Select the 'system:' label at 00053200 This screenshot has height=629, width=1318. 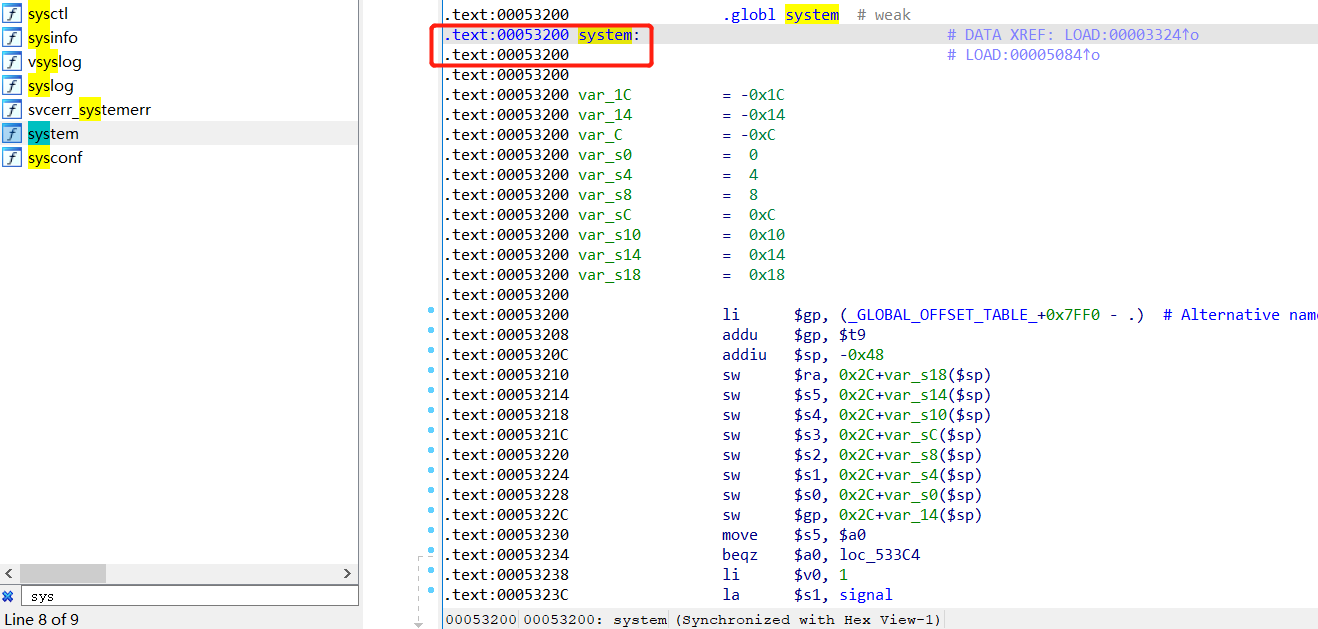[x=609, y=35]
